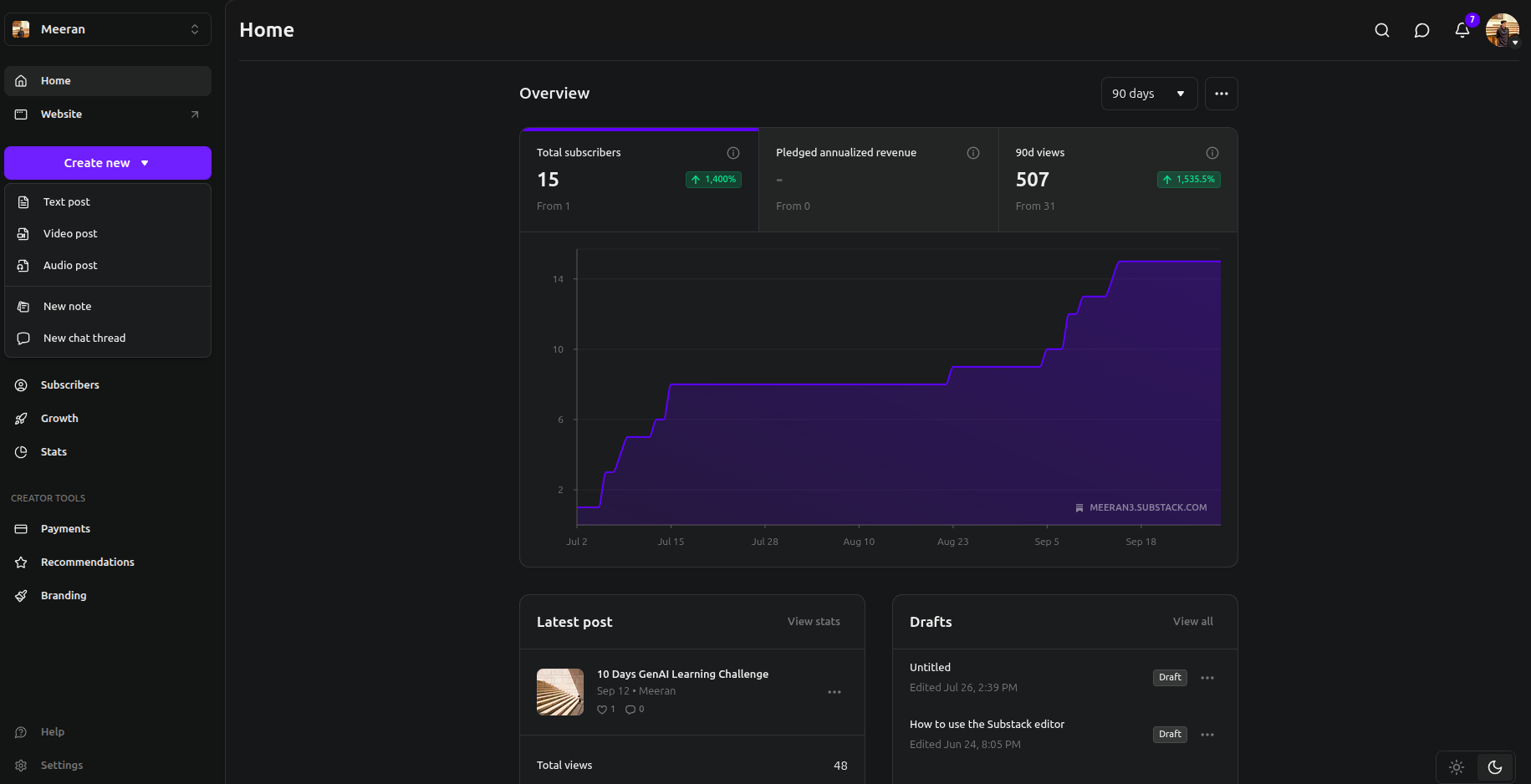Open the 90 days range dropdown

click(1148, 94)
